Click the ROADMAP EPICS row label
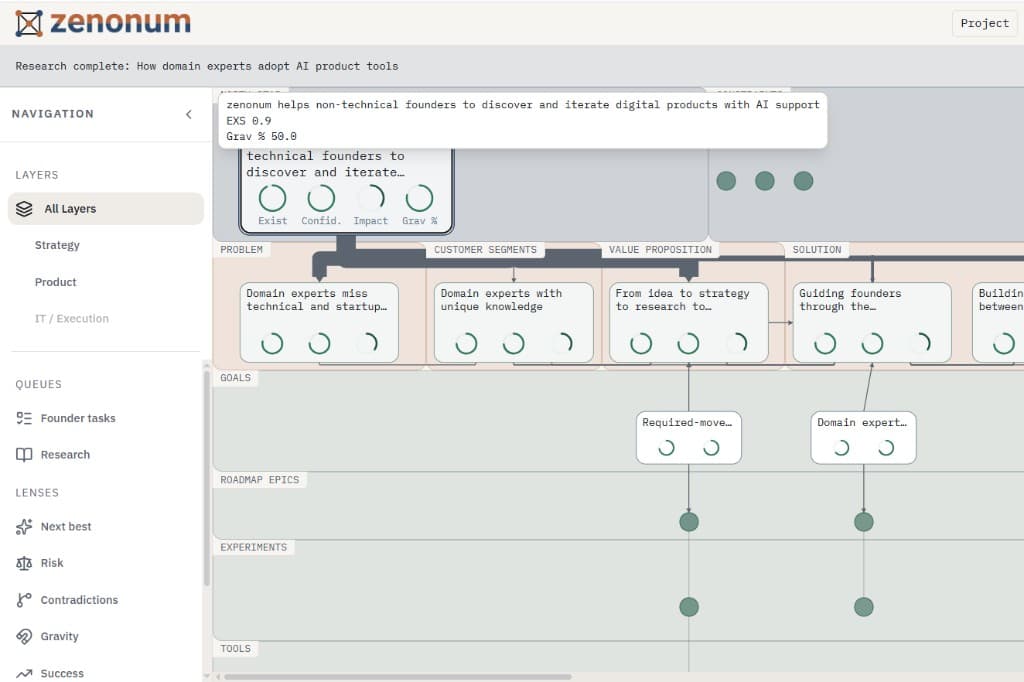Screen dimensions: 1024x682 click(260, 480)
